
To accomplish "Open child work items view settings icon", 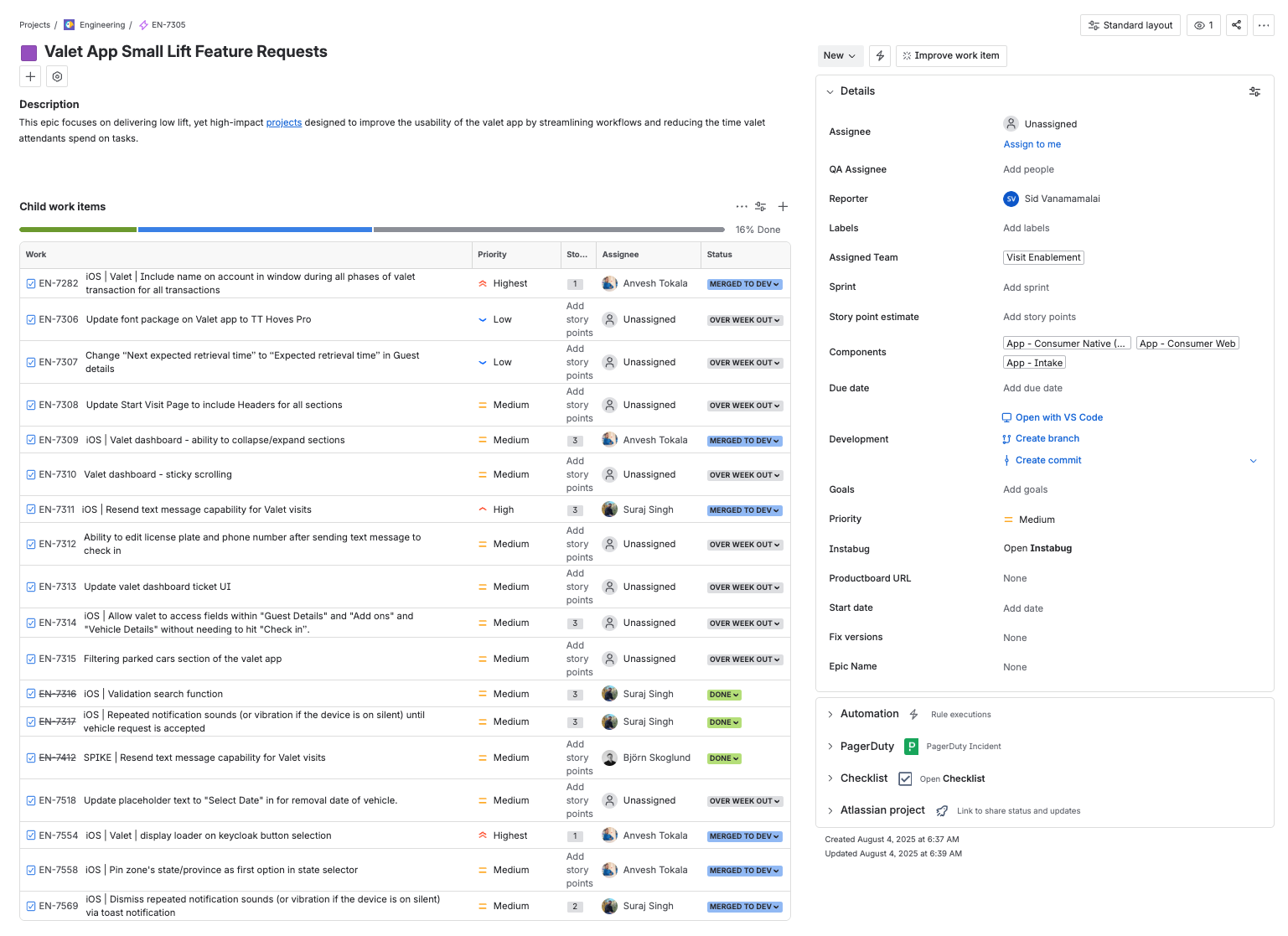I will [x=760, y=207].
